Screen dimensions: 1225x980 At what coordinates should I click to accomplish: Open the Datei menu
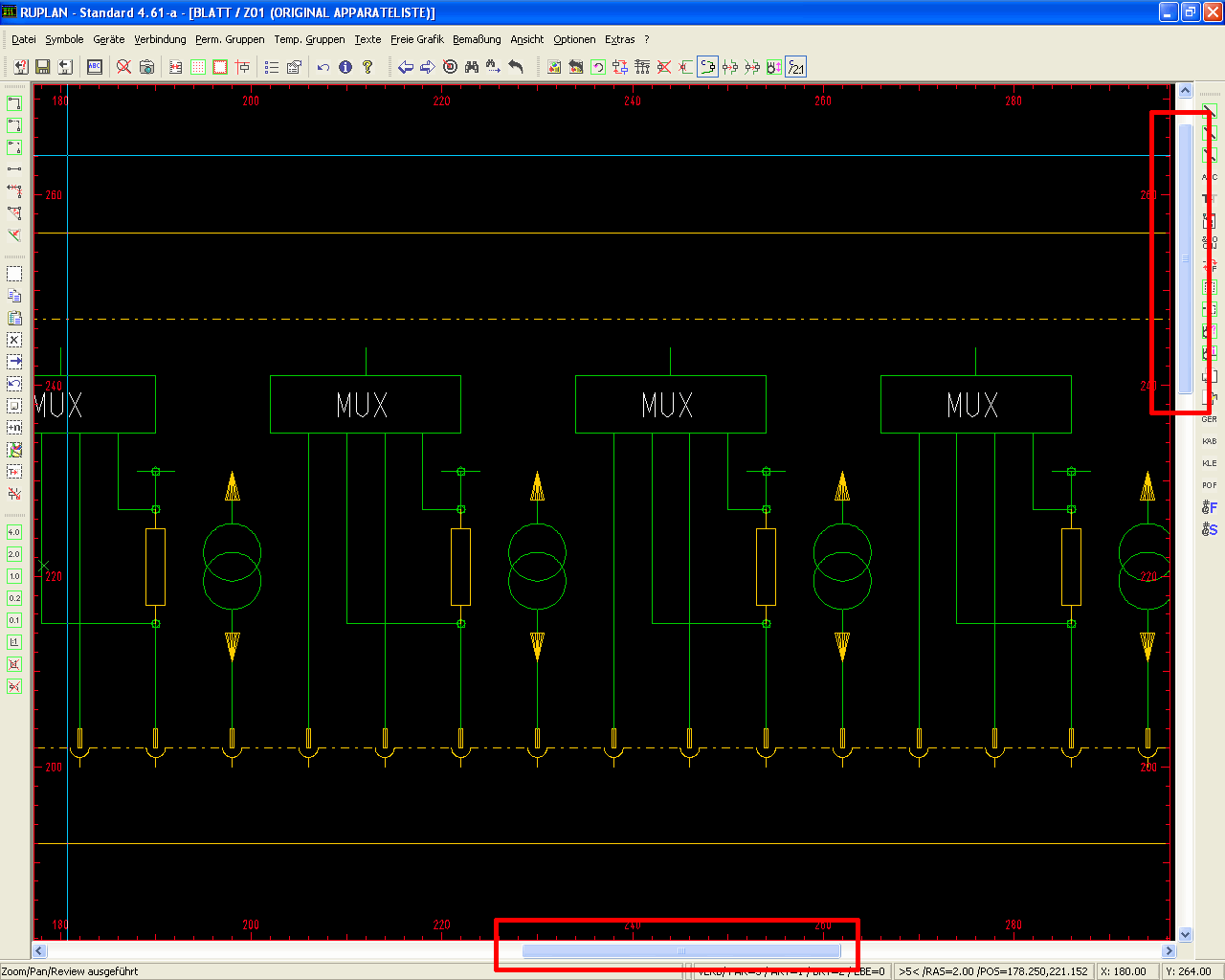[24, 39]
